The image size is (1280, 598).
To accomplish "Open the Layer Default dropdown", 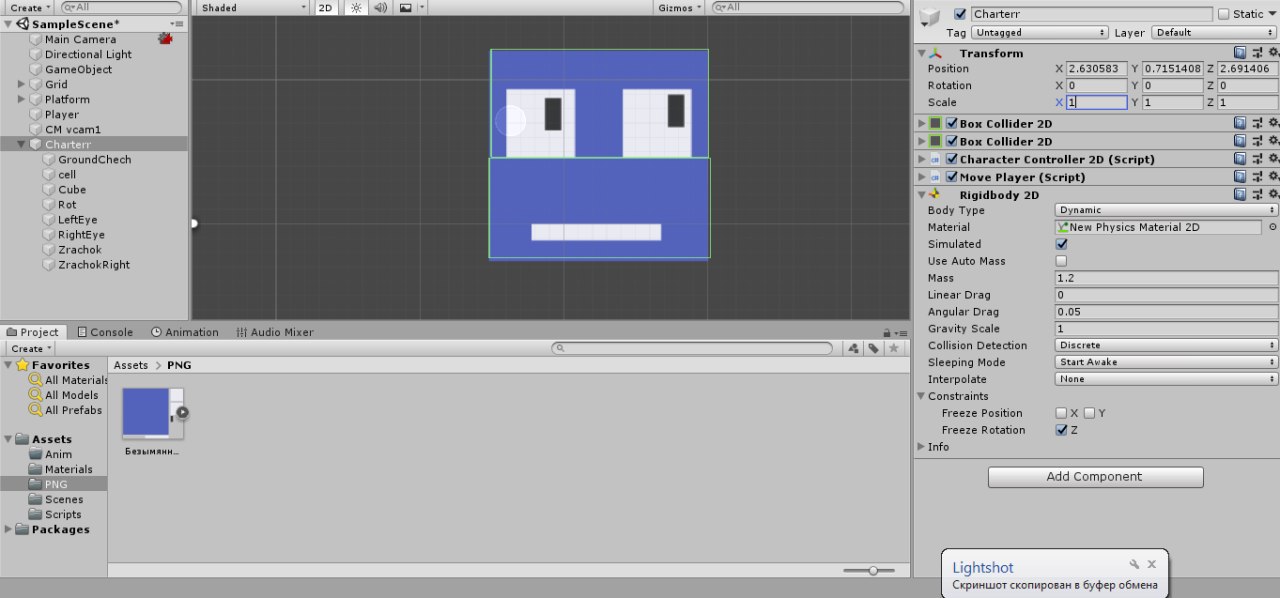I will click(x=1214, y=33).
